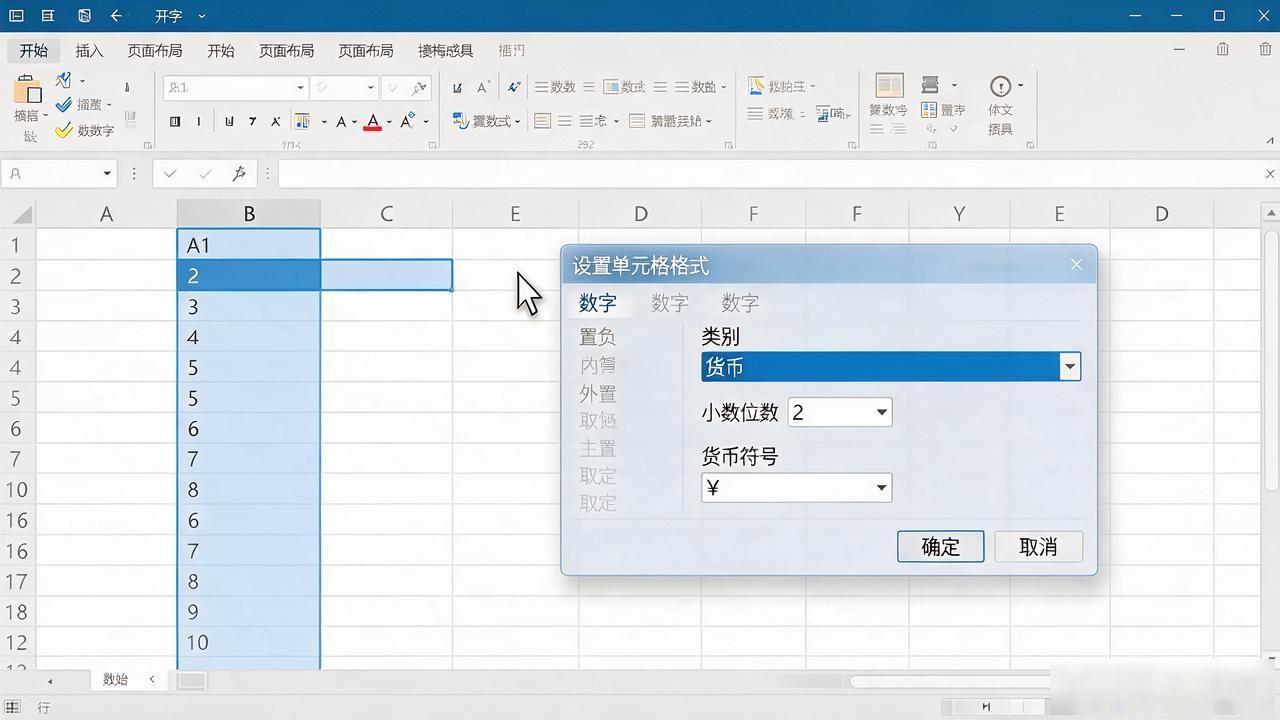This screenshot has width=1280, height=720.
Task: Expand the 类别 dropdown showing 货币
Action: point(1070,366)
